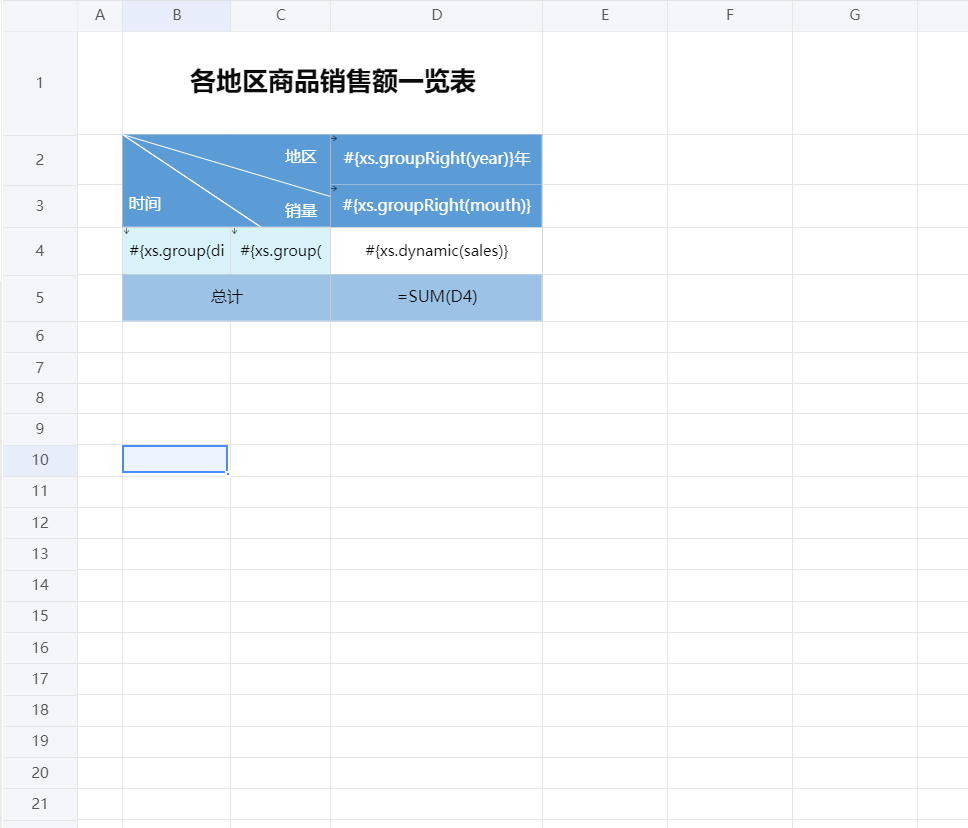The height and width of the screenshot is (828, 968).
Task: Click the 地区 label in header cell
Action: 301,157
